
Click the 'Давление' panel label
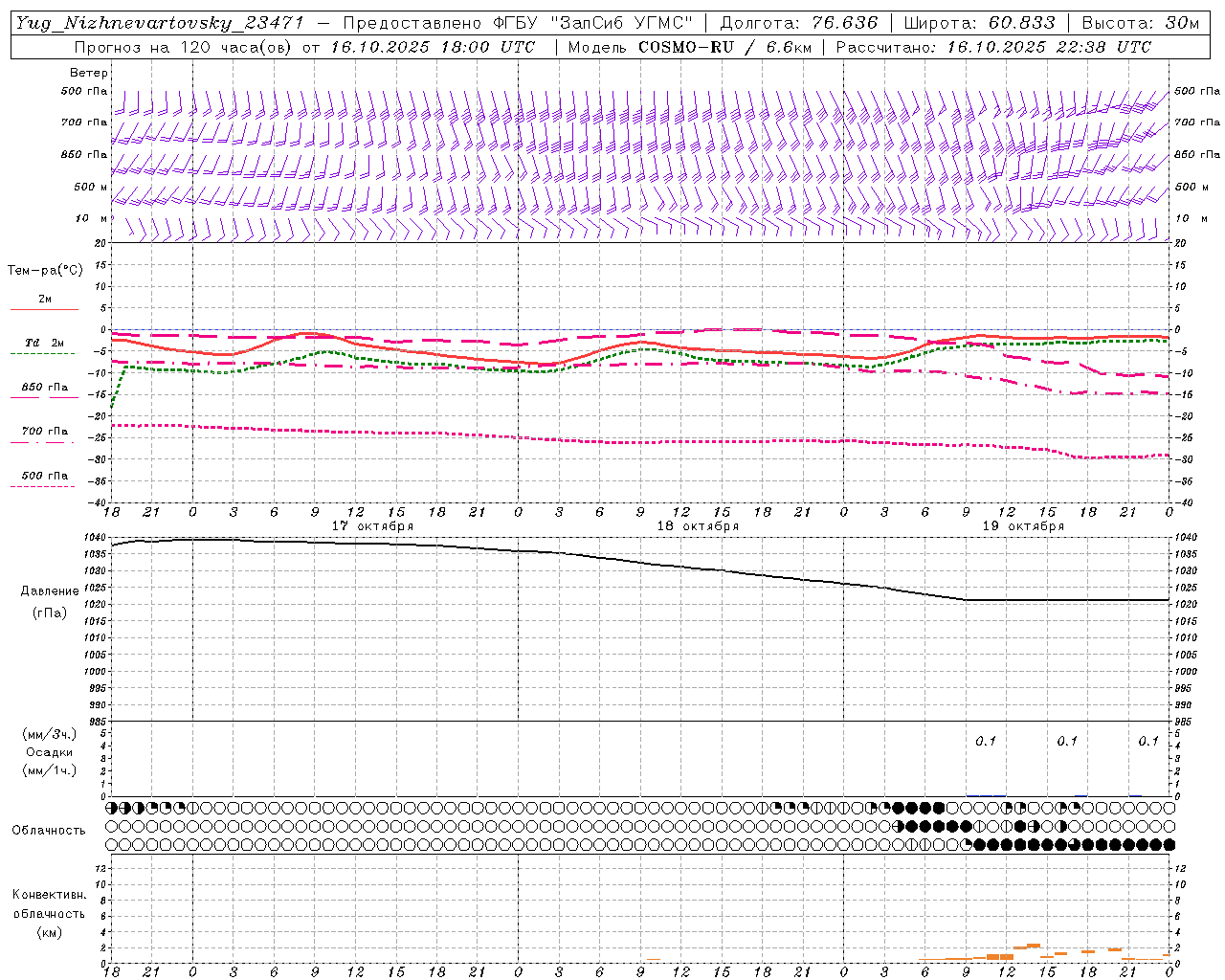pyautogui.click(x=50, y=591)
